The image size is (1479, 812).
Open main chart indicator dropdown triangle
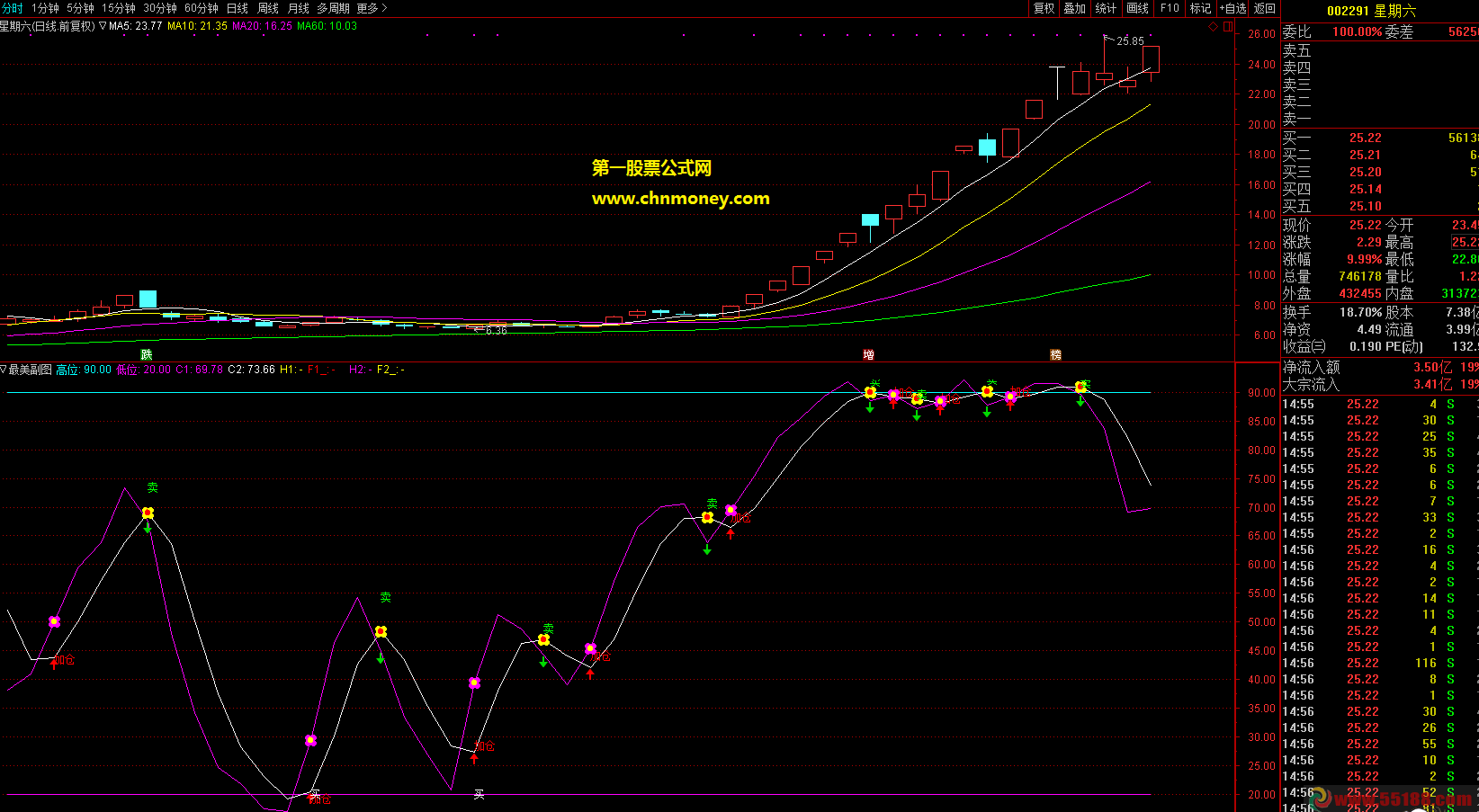103,26
